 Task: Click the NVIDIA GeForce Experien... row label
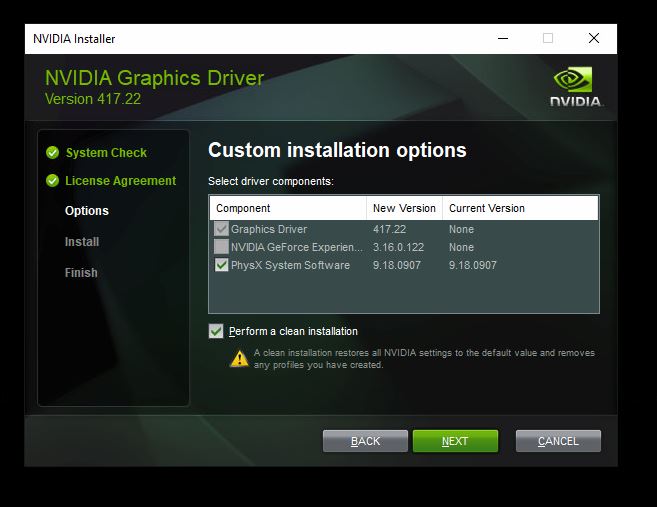[x=297, y=247]
